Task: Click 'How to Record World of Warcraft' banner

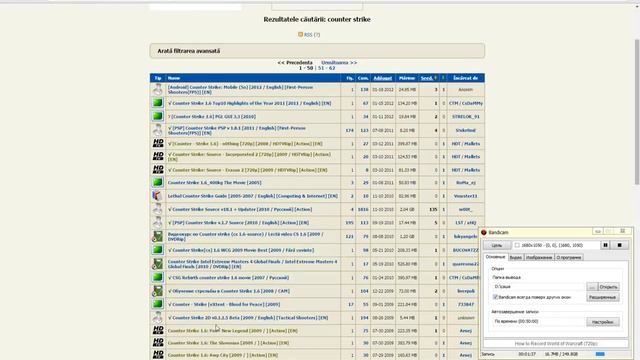Action: (x=556, y=344)
